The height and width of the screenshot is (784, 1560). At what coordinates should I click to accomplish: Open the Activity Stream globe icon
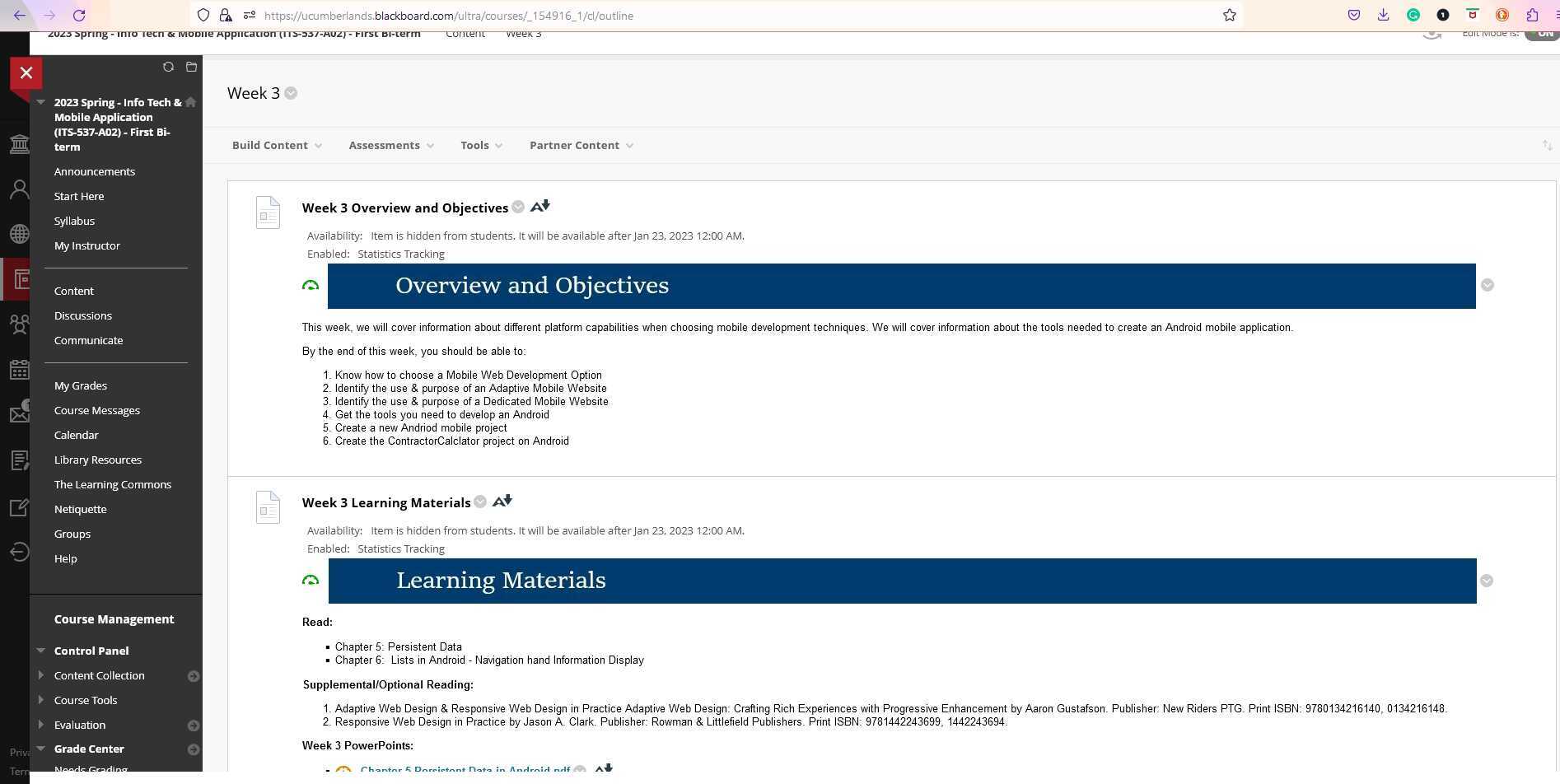coord(20,233)
